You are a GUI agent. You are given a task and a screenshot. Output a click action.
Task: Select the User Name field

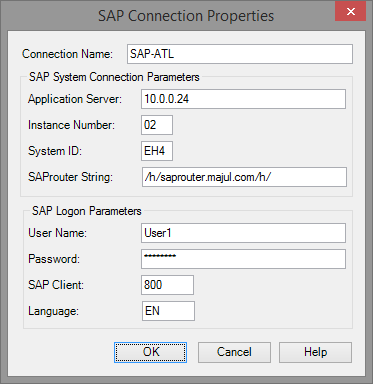243,233
